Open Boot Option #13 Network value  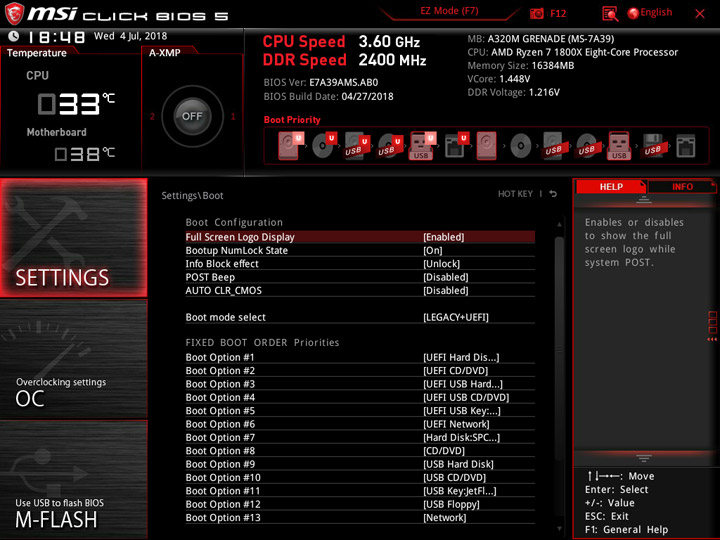coord(444,517)
